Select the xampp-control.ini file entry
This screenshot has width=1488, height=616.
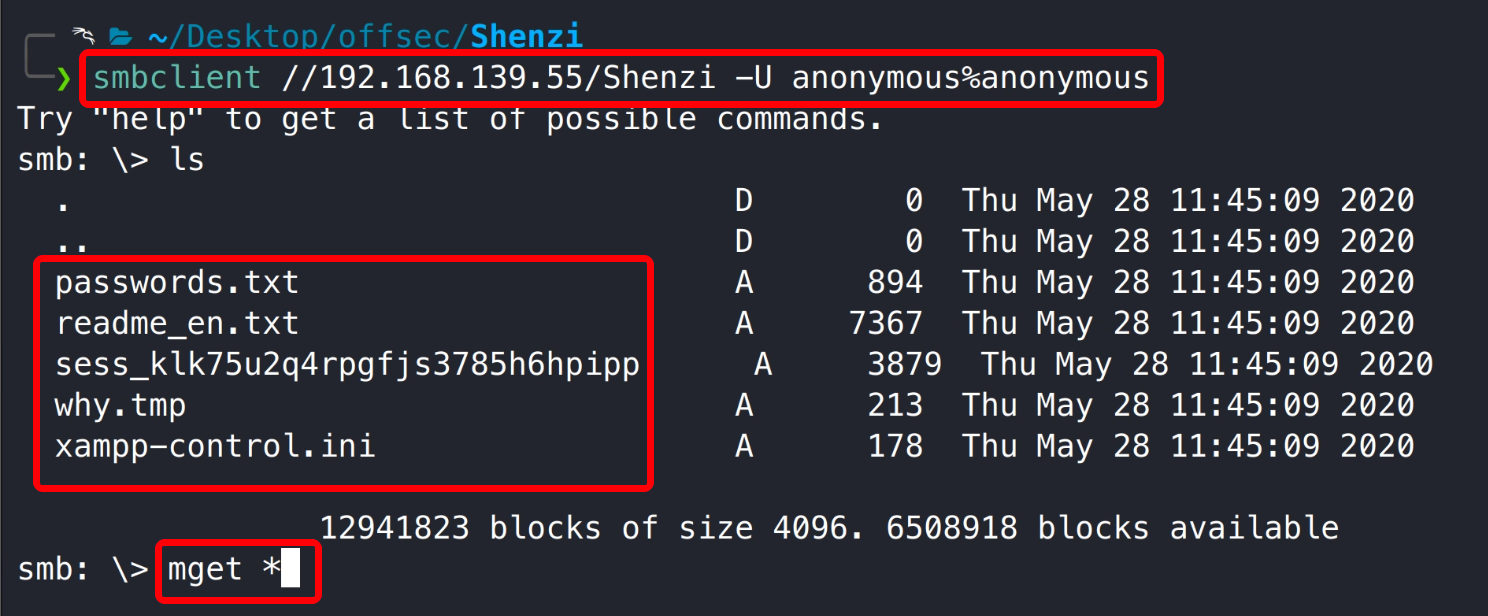click(215, 445)
